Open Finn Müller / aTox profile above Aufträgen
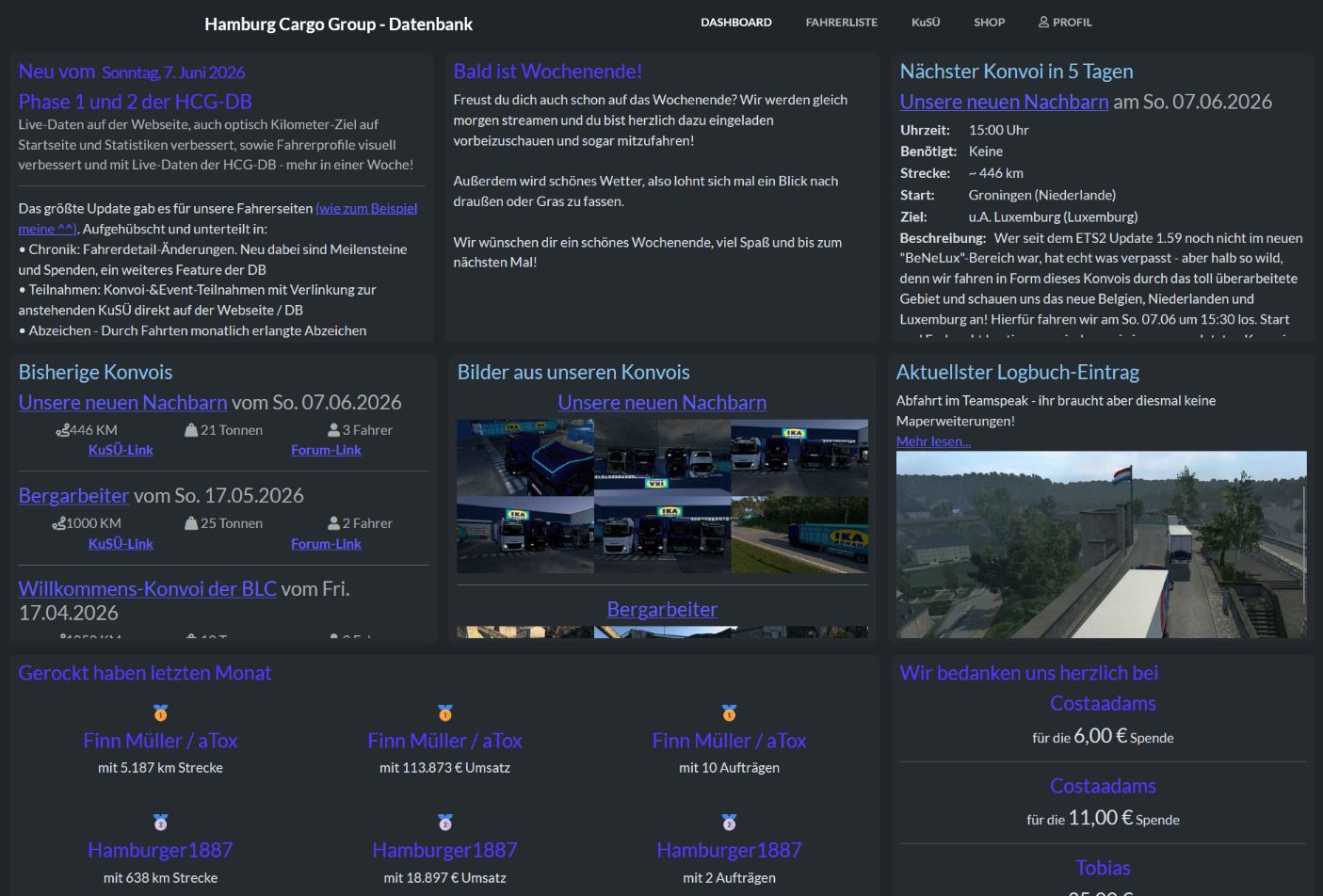This screenshot has height=896, width=1323. coord(729,741)
